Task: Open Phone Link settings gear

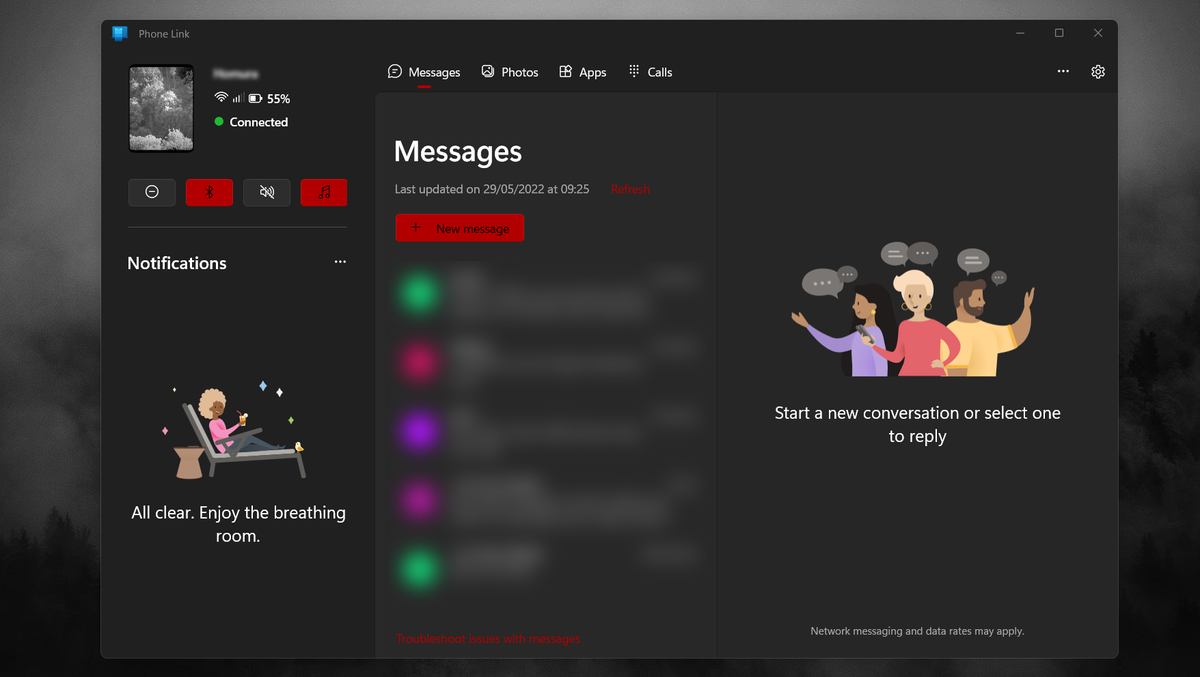Action: click(1097, 71)
